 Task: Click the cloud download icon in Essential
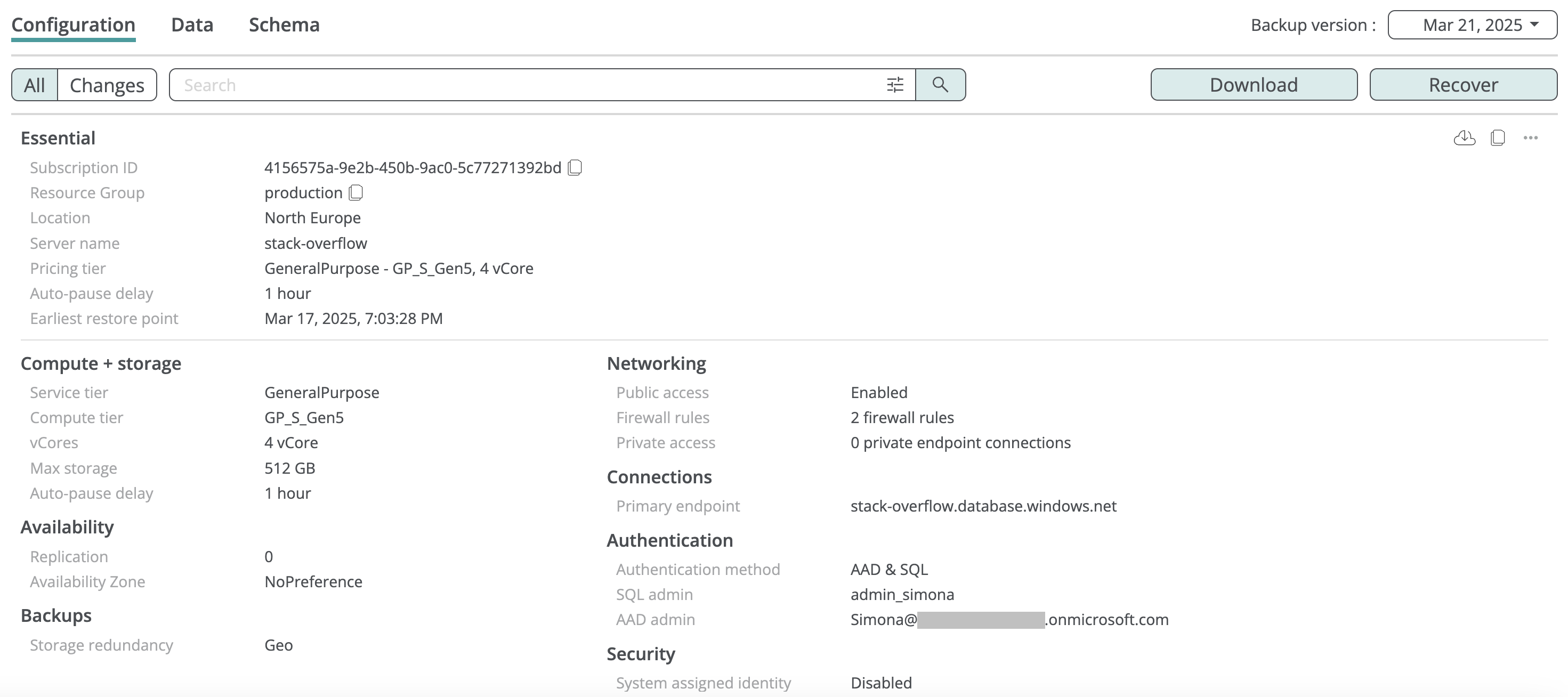[1464, 138]
